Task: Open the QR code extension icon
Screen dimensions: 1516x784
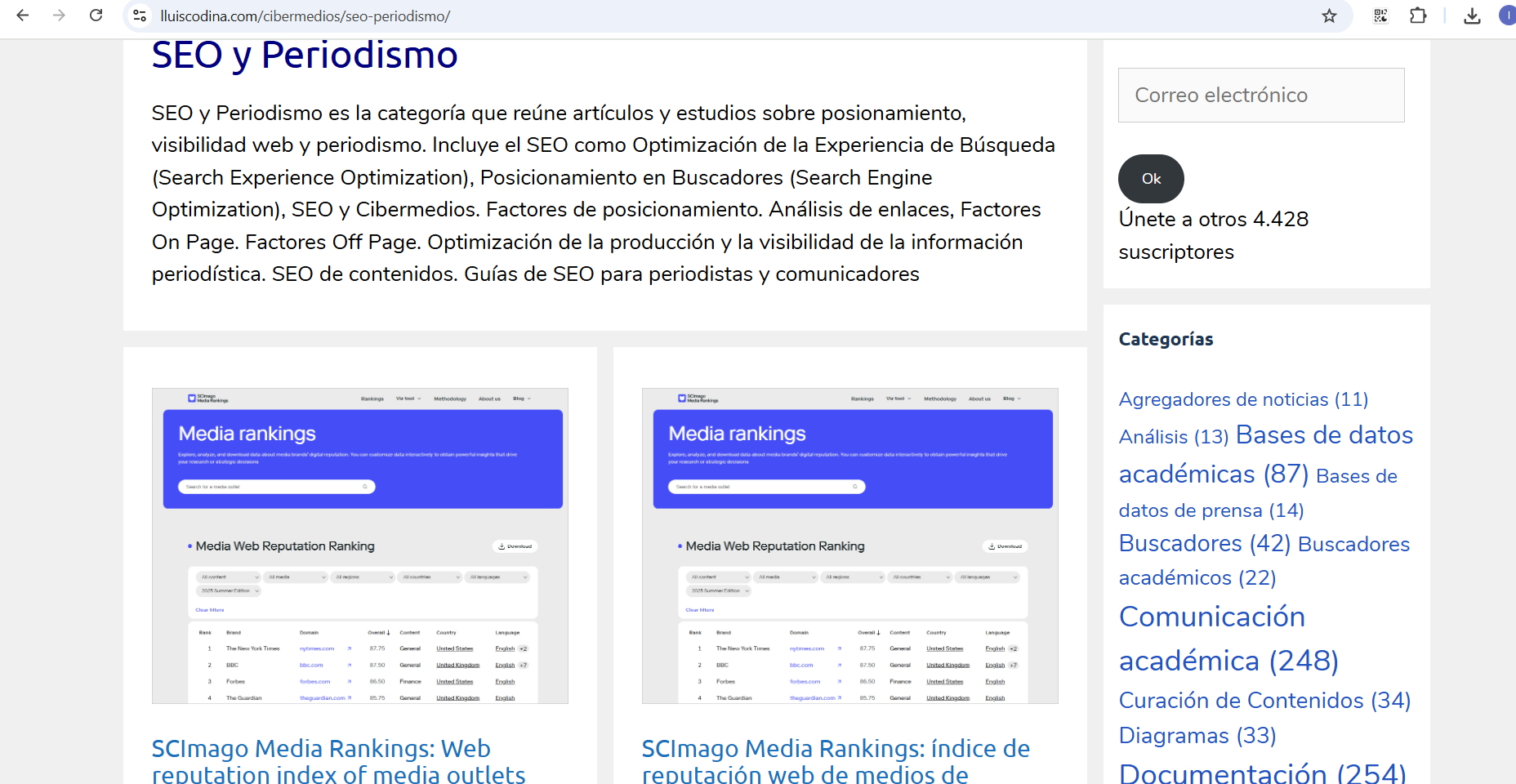Action: [1380, 16]
